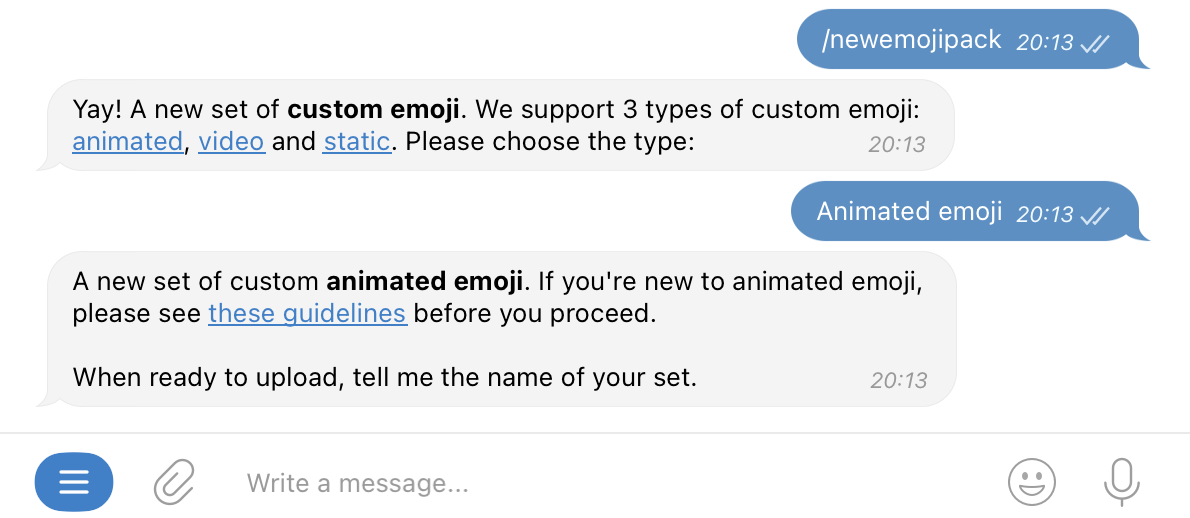Open the emoji picker smiley icon
The image size is (1190, 518).
pyautogui.click(x=1031, y=483)
